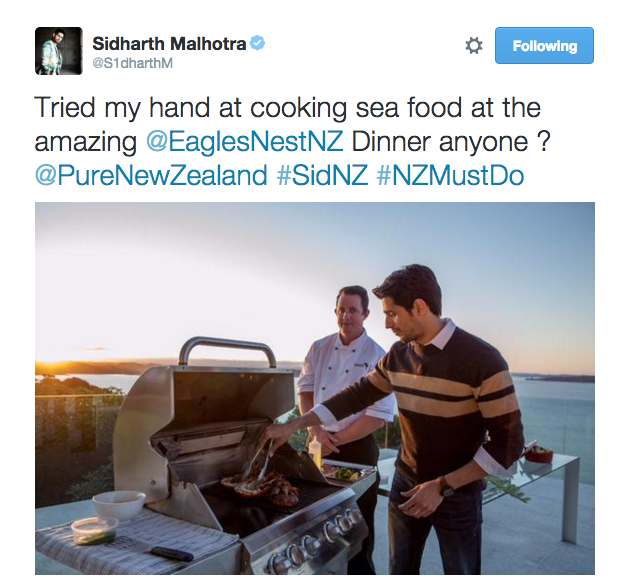Follow the @PureNewZealand mention link
Screen dimensions: 630x585
[x=151, y=176]
